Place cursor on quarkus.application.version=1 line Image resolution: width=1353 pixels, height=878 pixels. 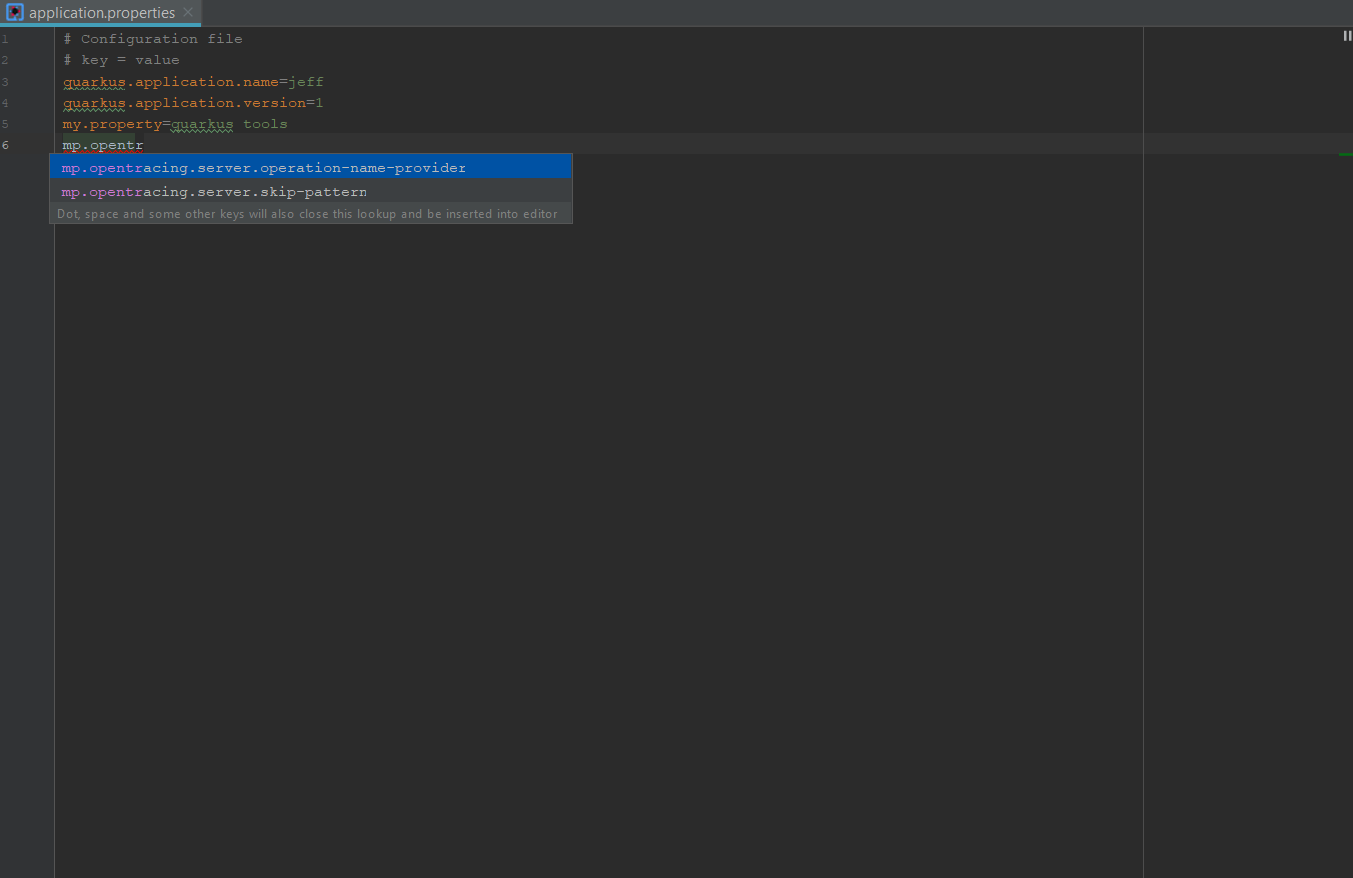193,103
